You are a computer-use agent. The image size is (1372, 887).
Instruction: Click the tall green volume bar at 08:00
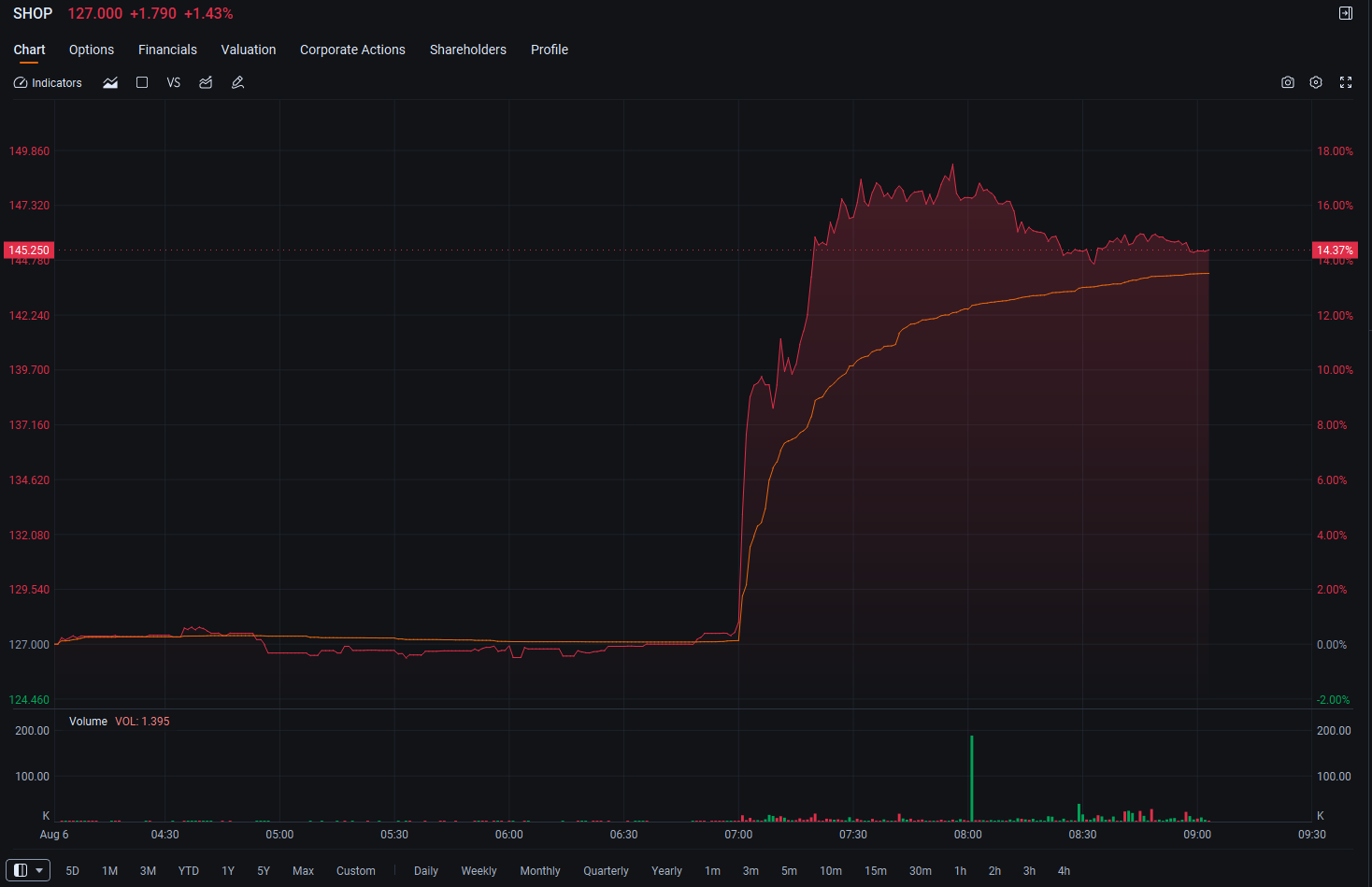972,779
